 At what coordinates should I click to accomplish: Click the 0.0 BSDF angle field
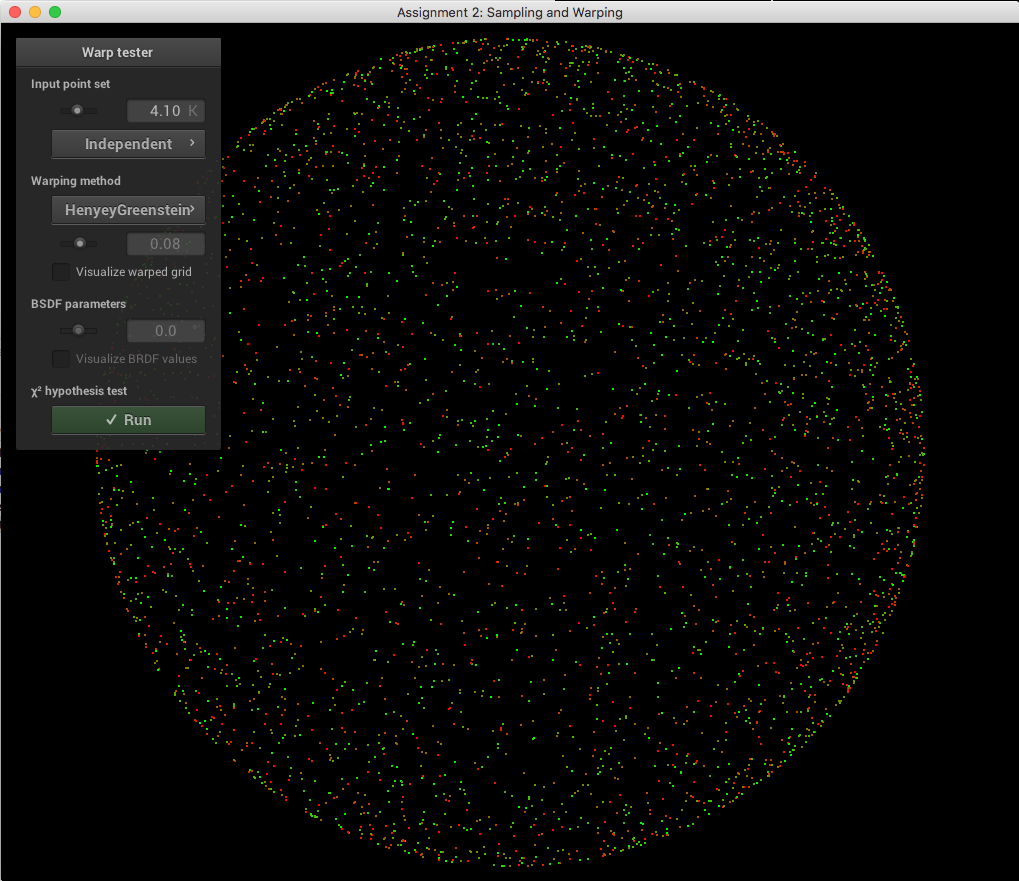[x=166, y=331]
